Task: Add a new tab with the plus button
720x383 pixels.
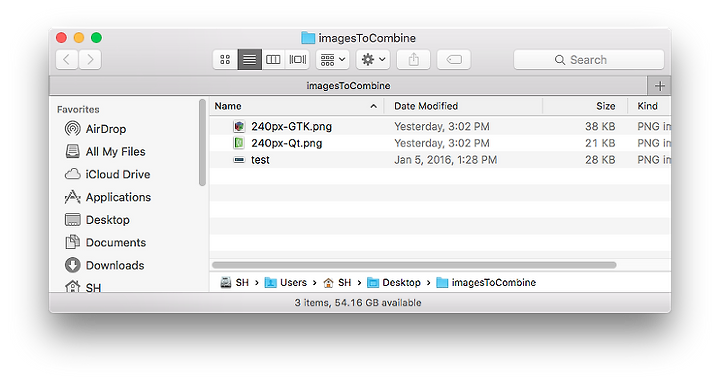Action: [x=659, y=86]
